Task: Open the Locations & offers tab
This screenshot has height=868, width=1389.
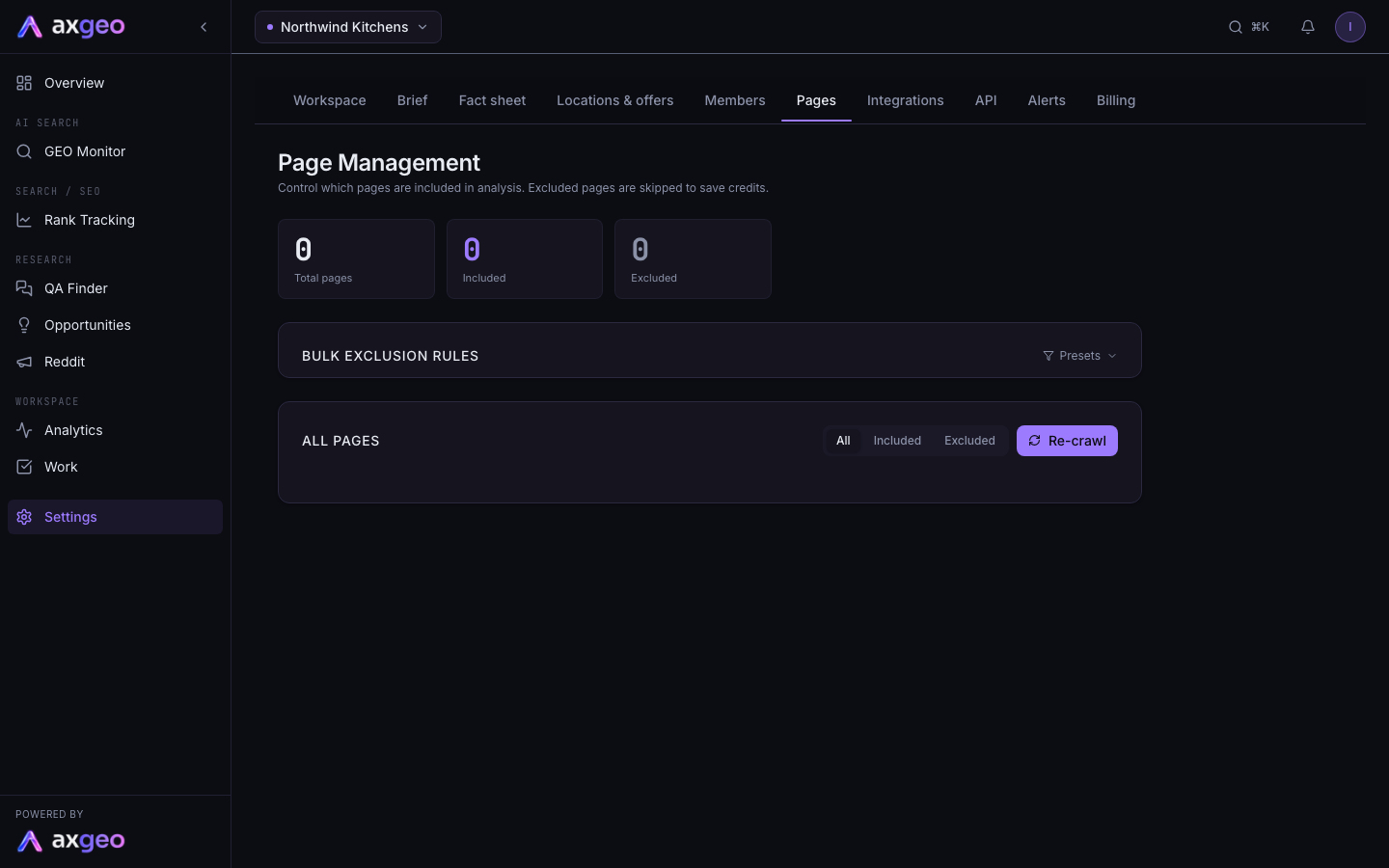Action: click(x=615, y=100)
